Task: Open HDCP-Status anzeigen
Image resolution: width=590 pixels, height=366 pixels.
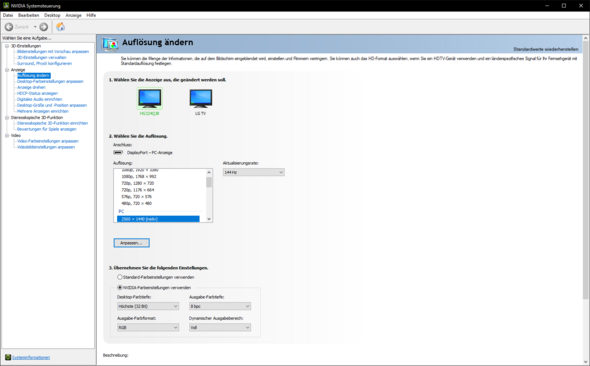Action: coord(37,93)
